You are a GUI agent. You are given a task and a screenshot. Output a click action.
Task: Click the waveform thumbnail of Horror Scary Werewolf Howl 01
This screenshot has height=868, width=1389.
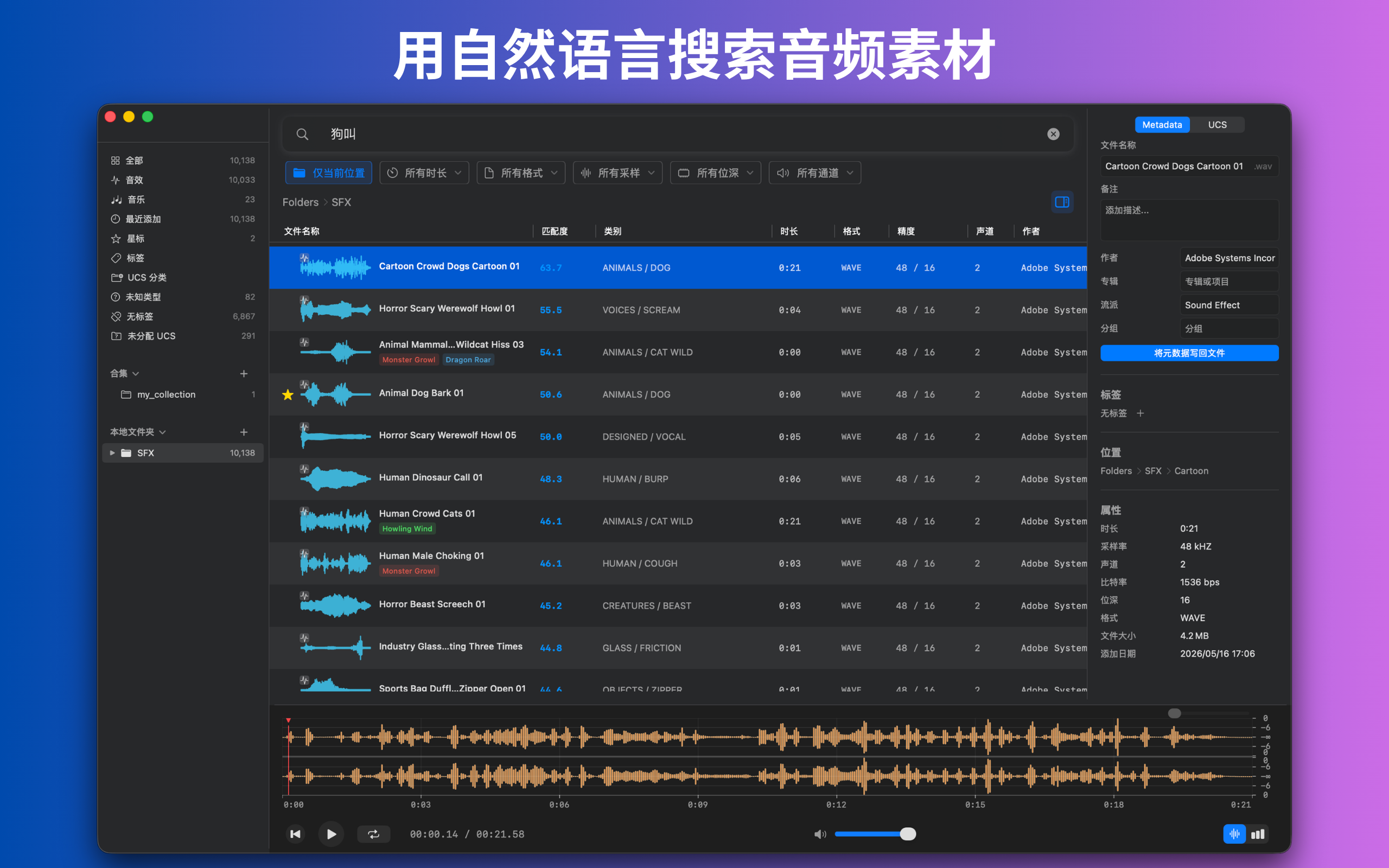pos(335,310)
